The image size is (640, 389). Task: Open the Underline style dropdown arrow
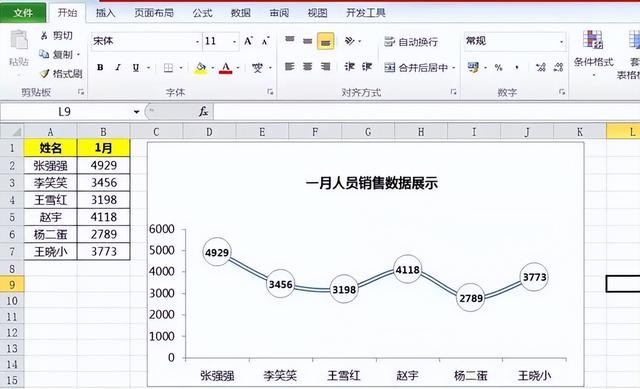coord(149,68)
